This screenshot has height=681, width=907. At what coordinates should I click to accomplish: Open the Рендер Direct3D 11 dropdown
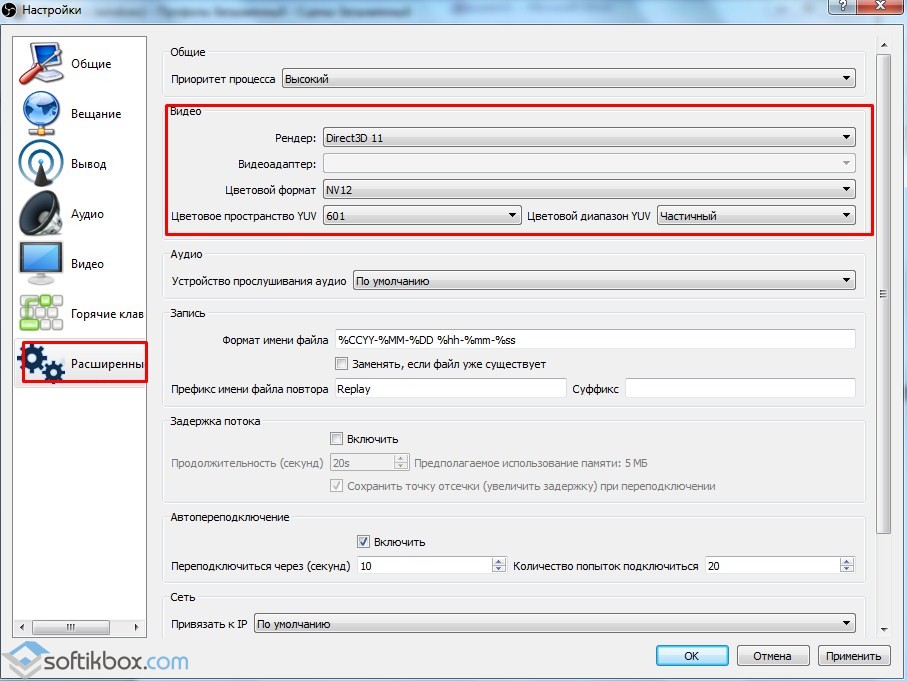588,138
